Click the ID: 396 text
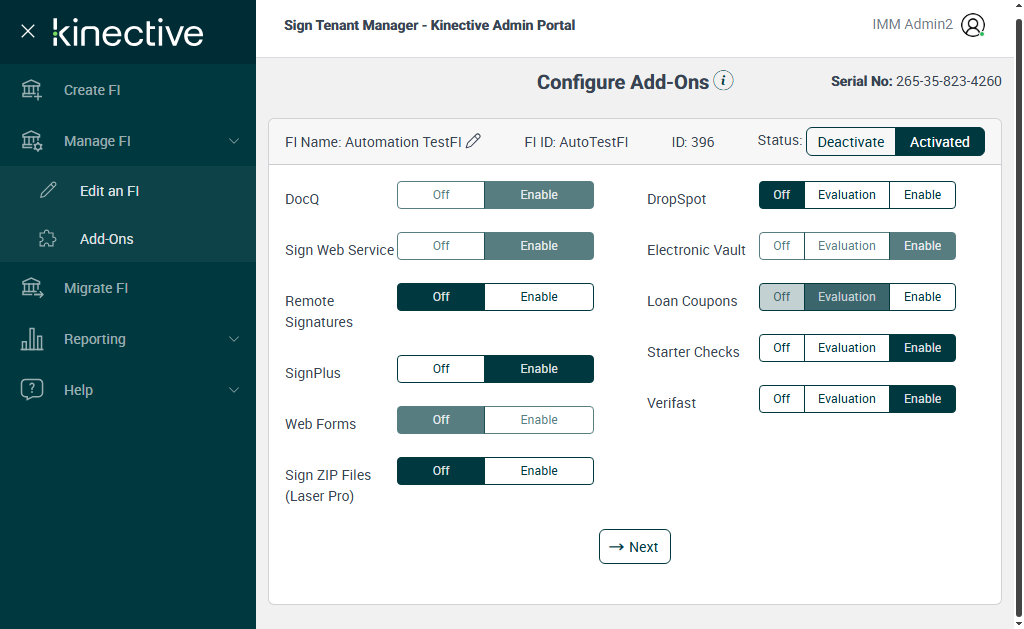The image size is (1024, 629). click(x=693, y=142)
